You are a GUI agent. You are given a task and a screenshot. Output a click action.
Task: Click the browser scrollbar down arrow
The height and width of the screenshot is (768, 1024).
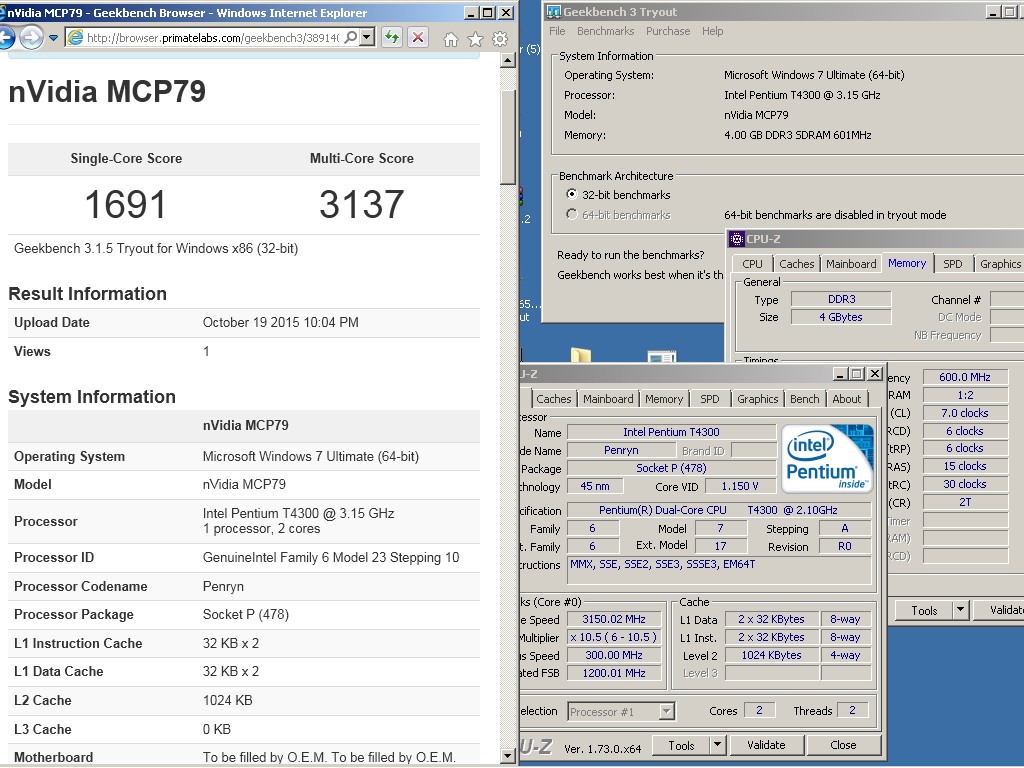(x=507, y=756)
